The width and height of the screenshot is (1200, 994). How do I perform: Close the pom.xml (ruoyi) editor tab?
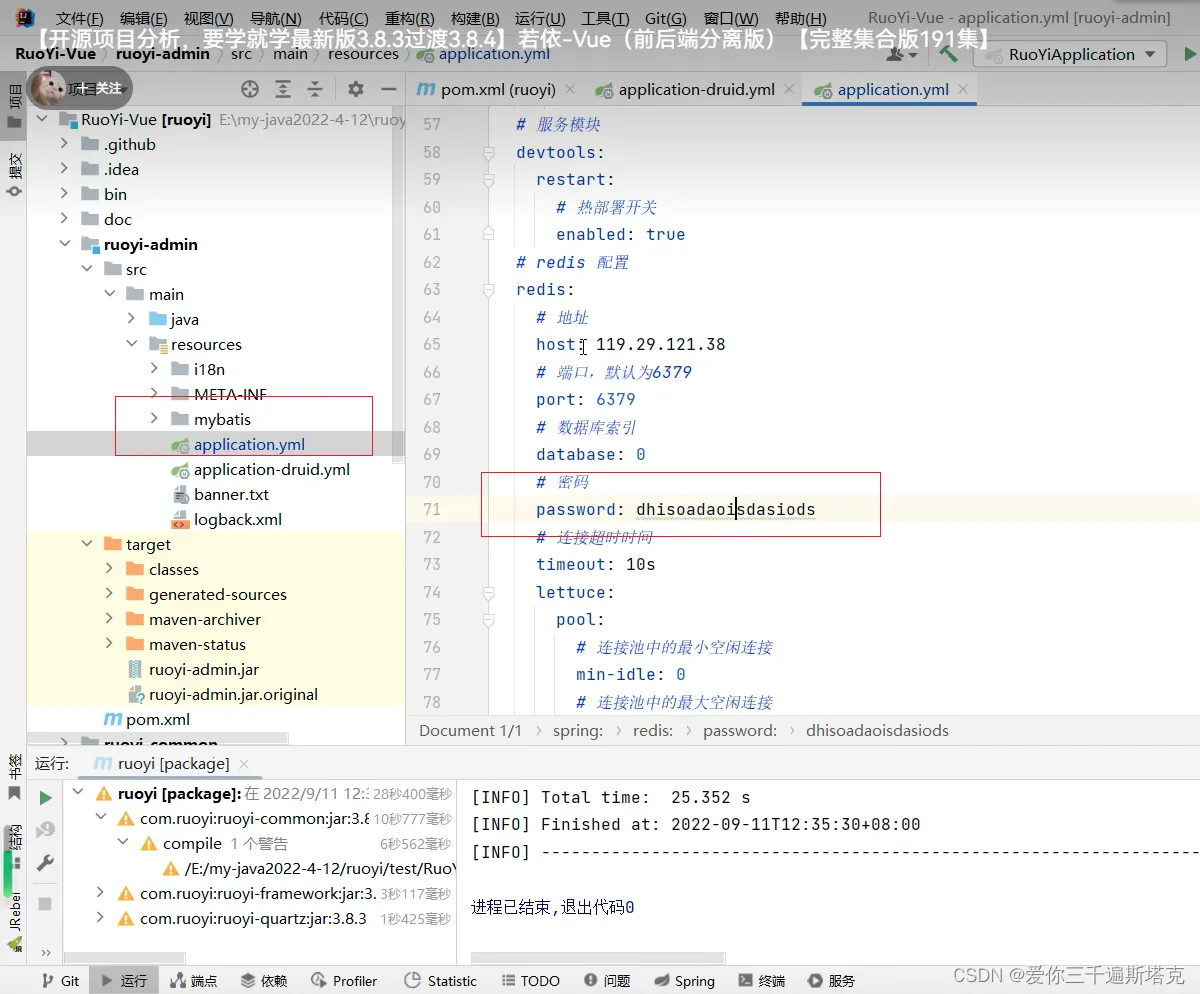pyautogui.click(x=570, y=90)
